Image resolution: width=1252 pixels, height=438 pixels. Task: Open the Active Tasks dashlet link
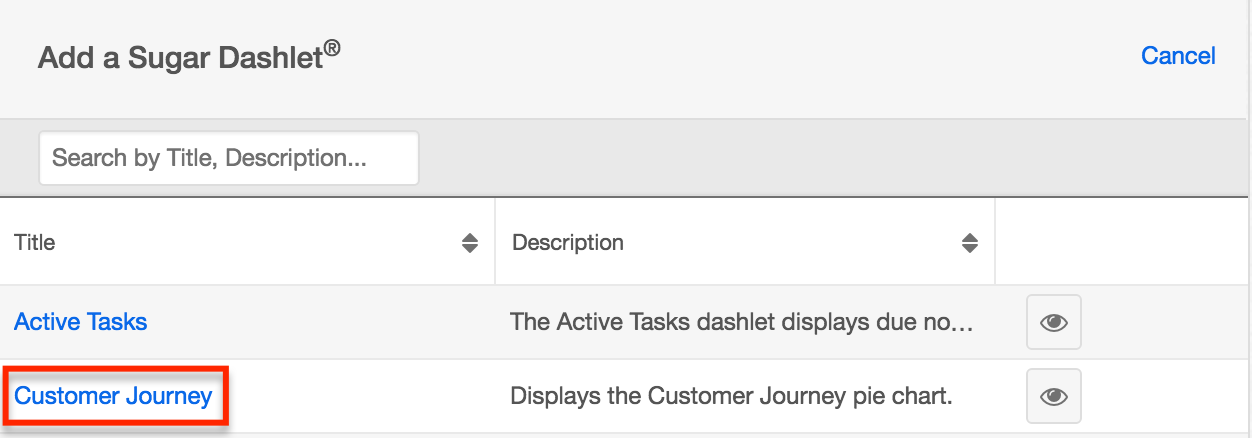pos(80,322)
